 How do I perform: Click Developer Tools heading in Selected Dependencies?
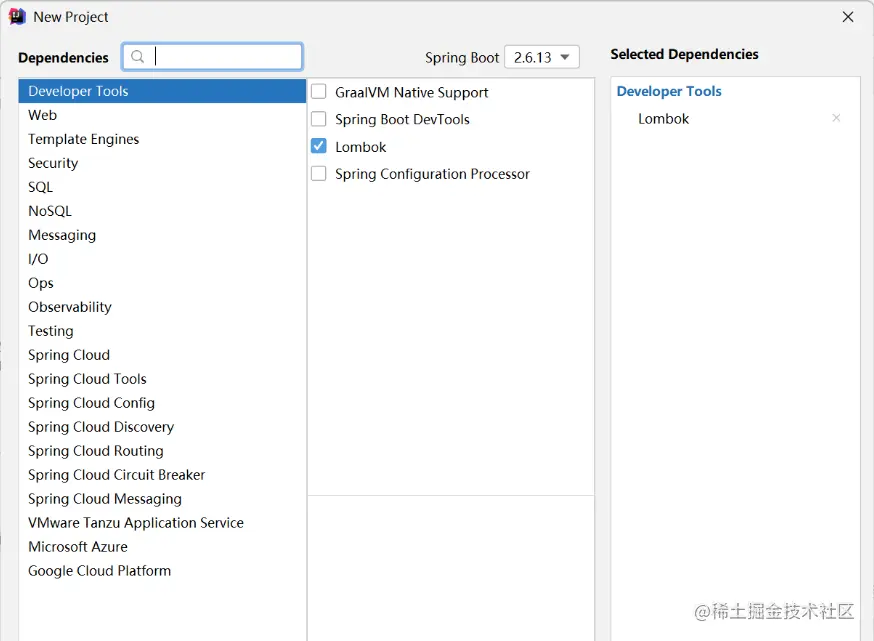(x=669, y=91)
